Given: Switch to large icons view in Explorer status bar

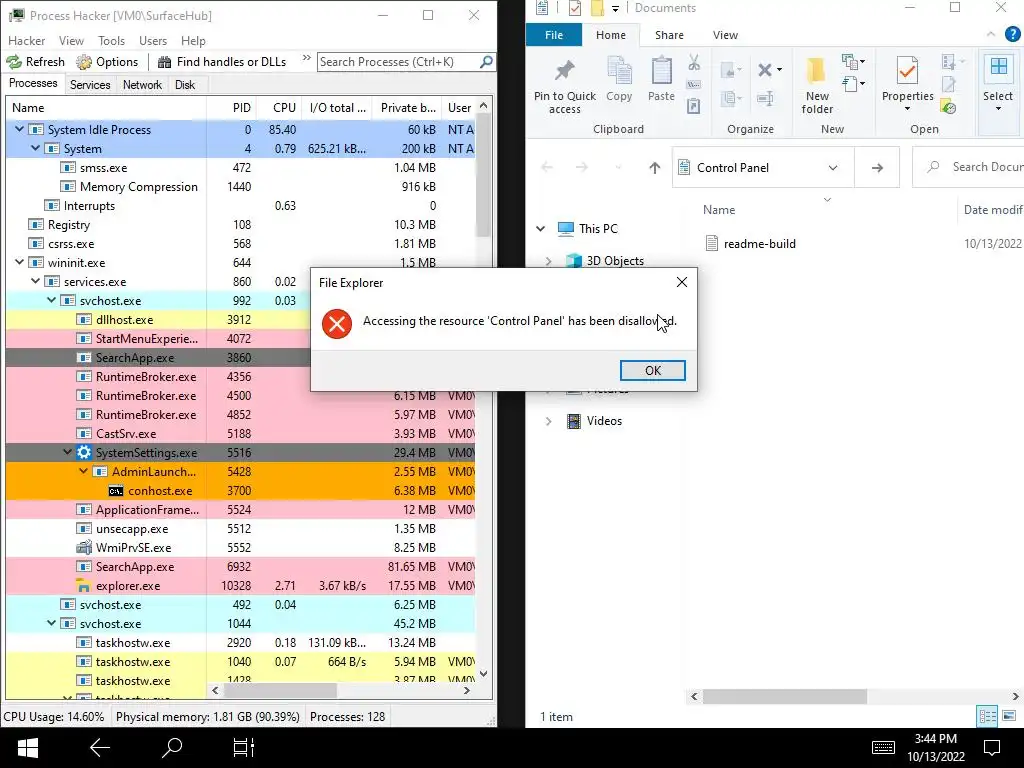Looking at the screenshot, I should pyautogui.click(x=1008, y=716).
